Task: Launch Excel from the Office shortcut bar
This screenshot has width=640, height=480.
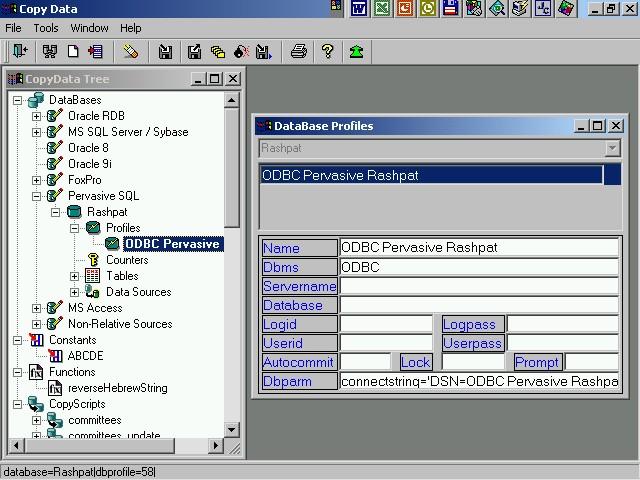Action: pos(382,9)
